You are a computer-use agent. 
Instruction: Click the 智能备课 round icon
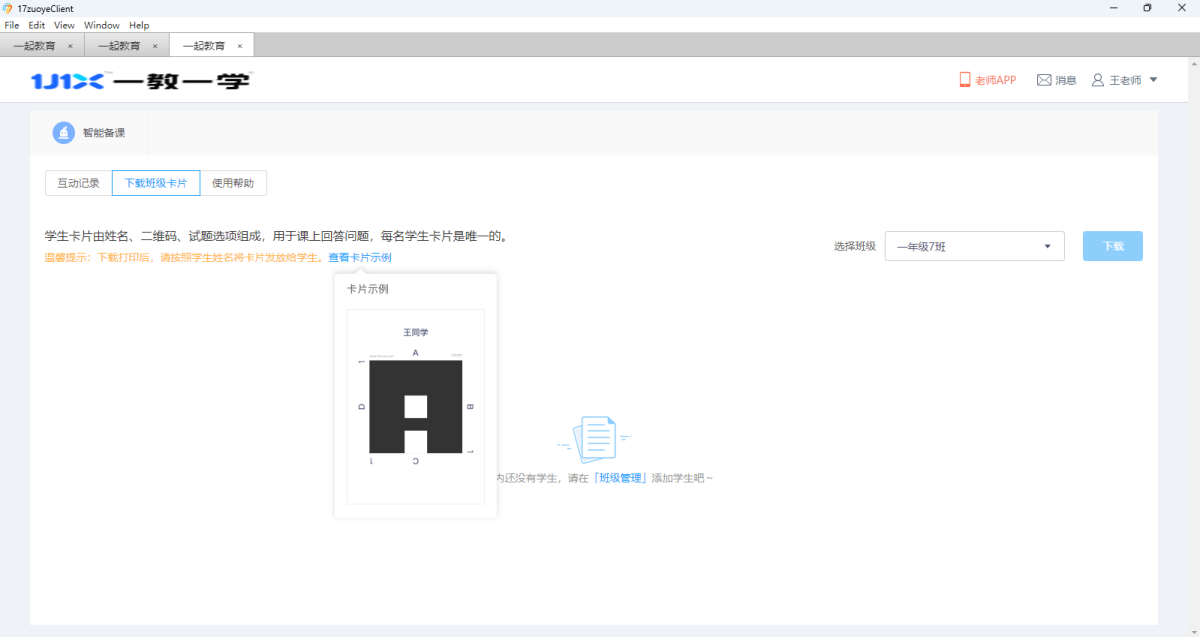tap(64, 132)
